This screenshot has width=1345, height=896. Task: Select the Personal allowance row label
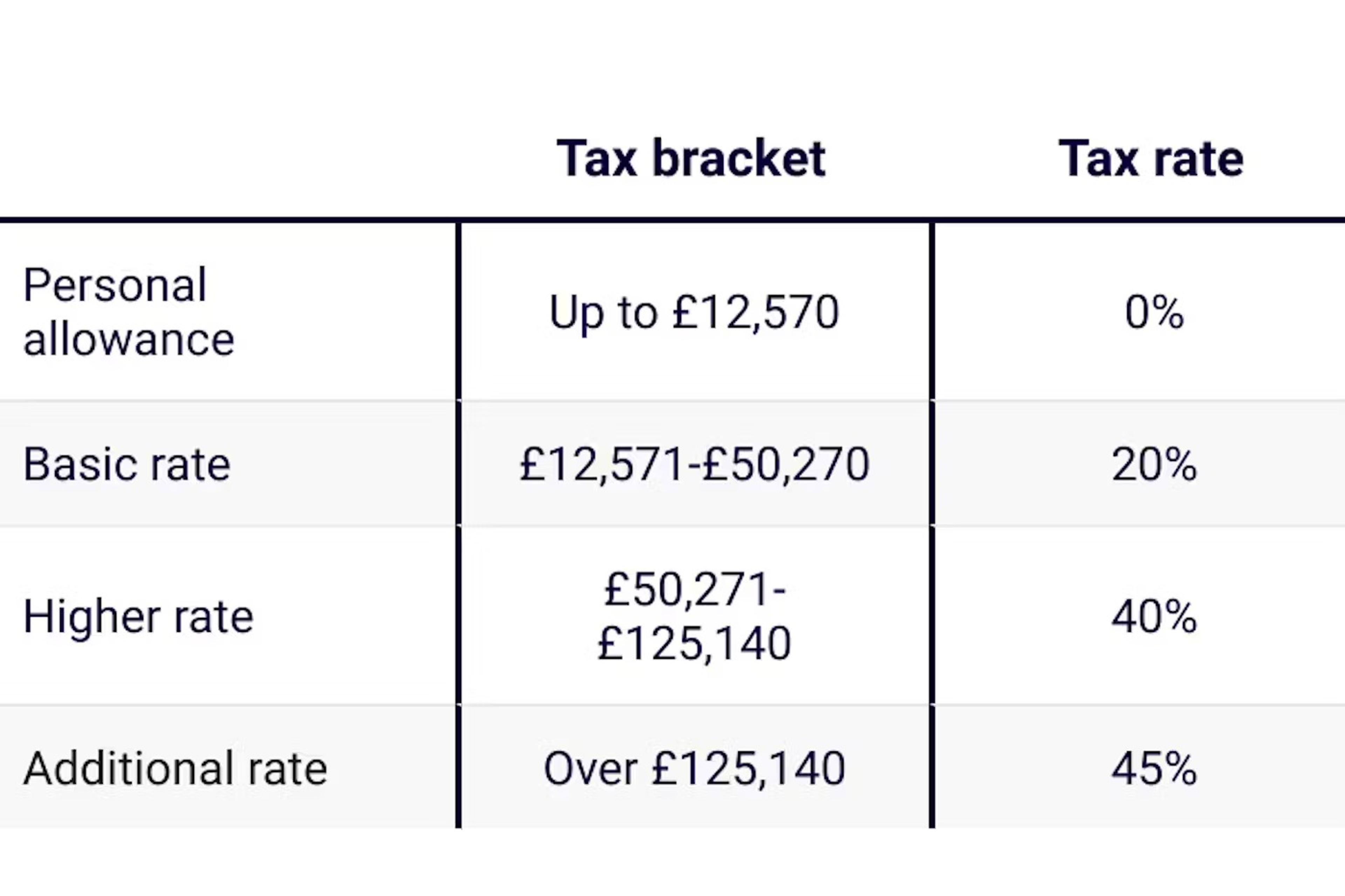pyautogui.click(x=128, y=311)
